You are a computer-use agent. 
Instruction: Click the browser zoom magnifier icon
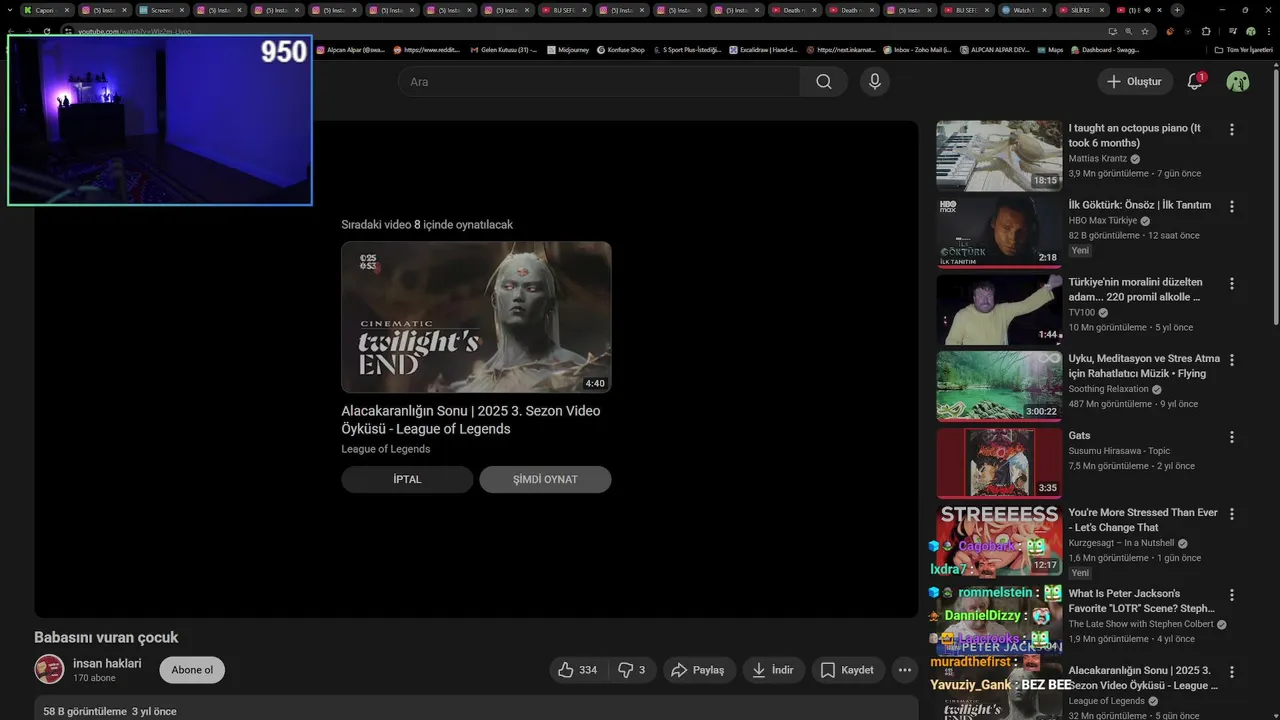1128,31
